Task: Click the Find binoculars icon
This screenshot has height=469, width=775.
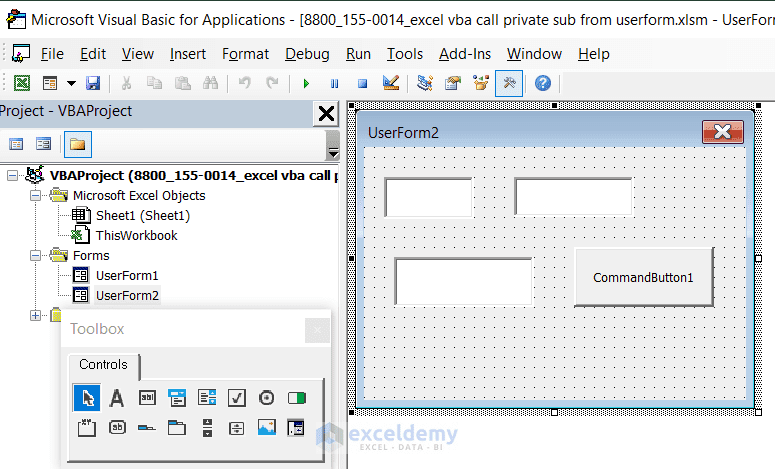Action: point(211,83)
